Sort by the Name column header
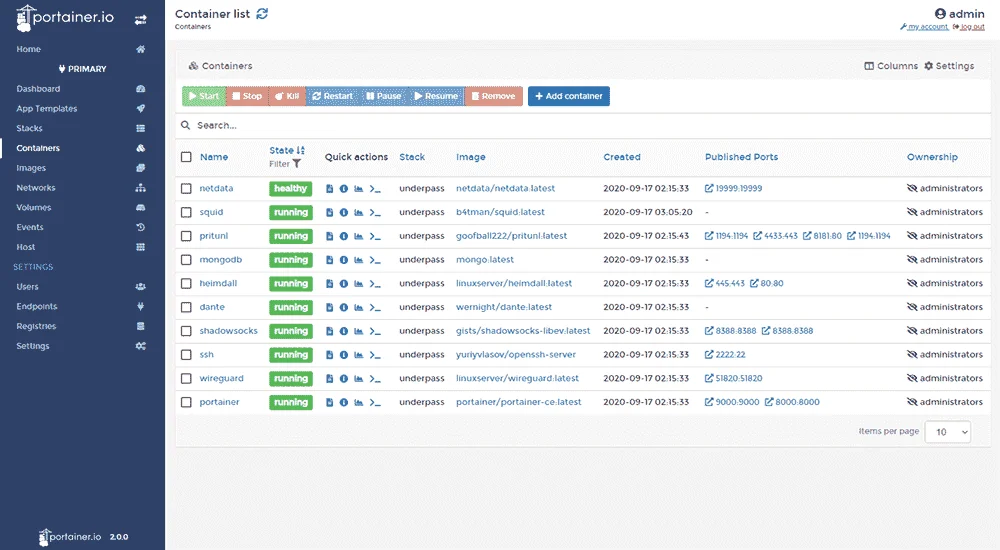Screen dimensions: 1000x550 coord(214,157)
